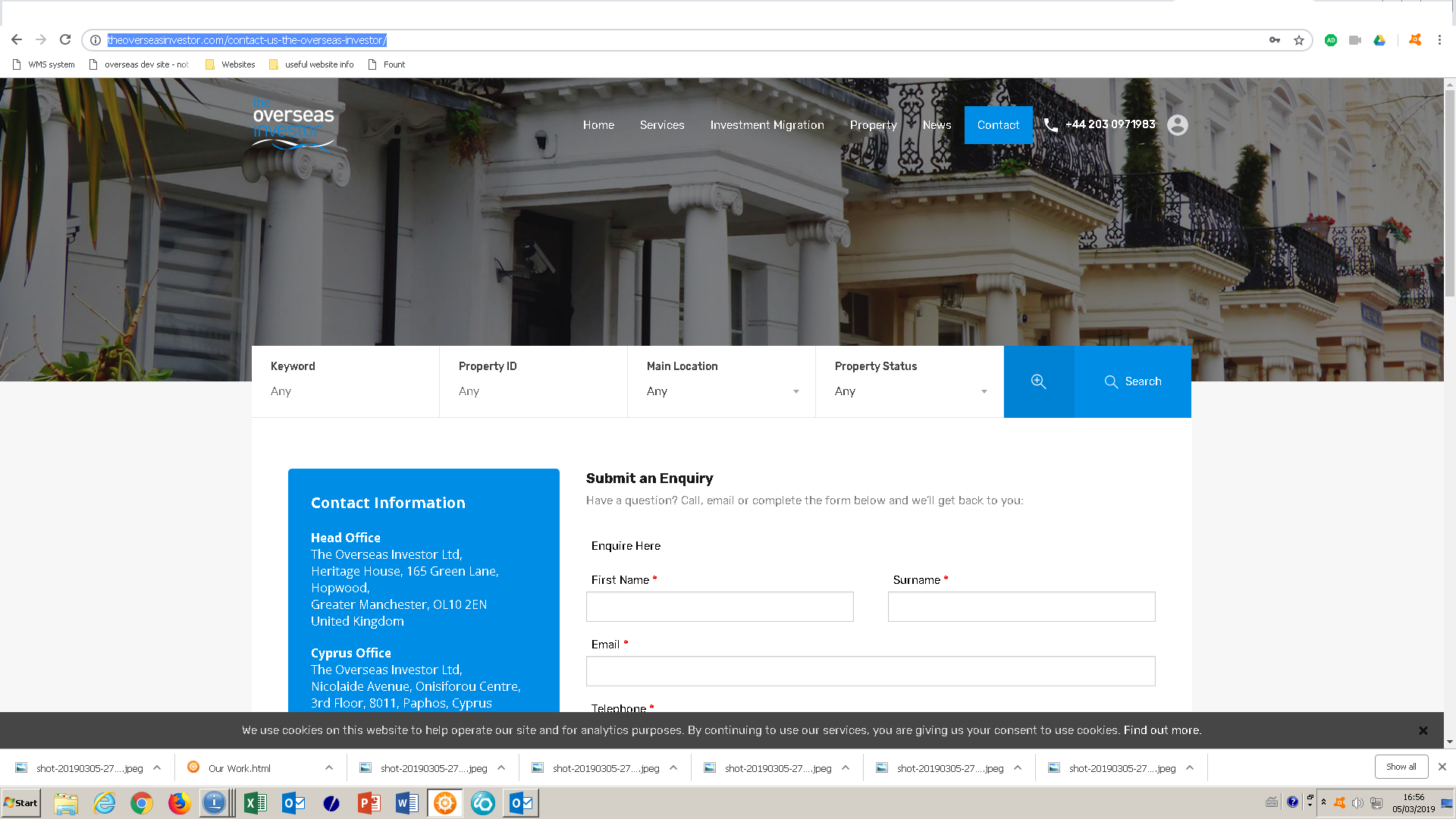Click the phone handset icon in header
Screen dimensions: 1456x819
[x=1051, y=125]
